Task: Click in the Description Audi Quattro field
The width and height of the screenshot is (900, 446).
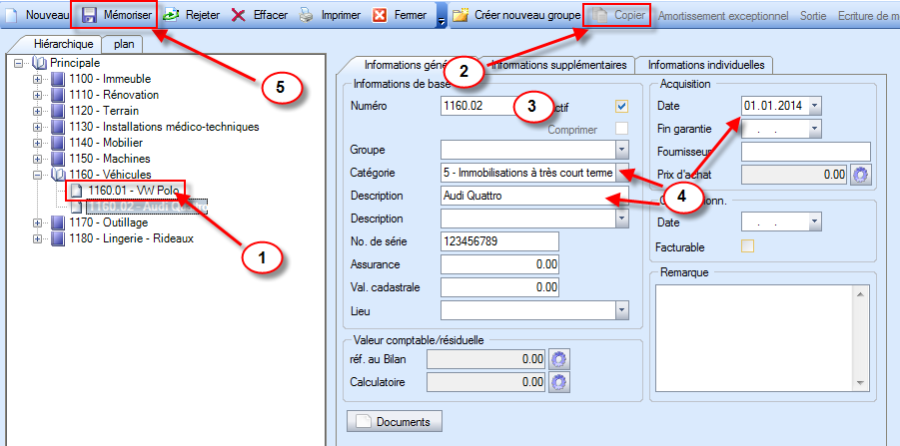Action: coord(535,196)
